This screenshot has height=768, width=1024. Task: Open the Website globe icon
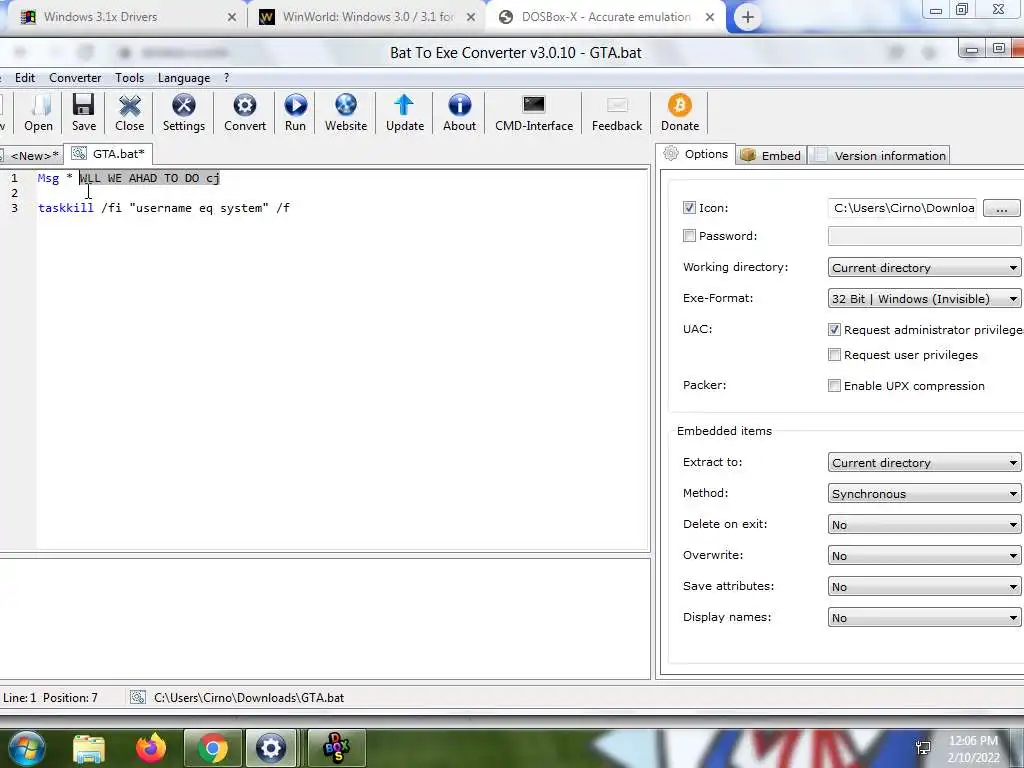(346, 112)
